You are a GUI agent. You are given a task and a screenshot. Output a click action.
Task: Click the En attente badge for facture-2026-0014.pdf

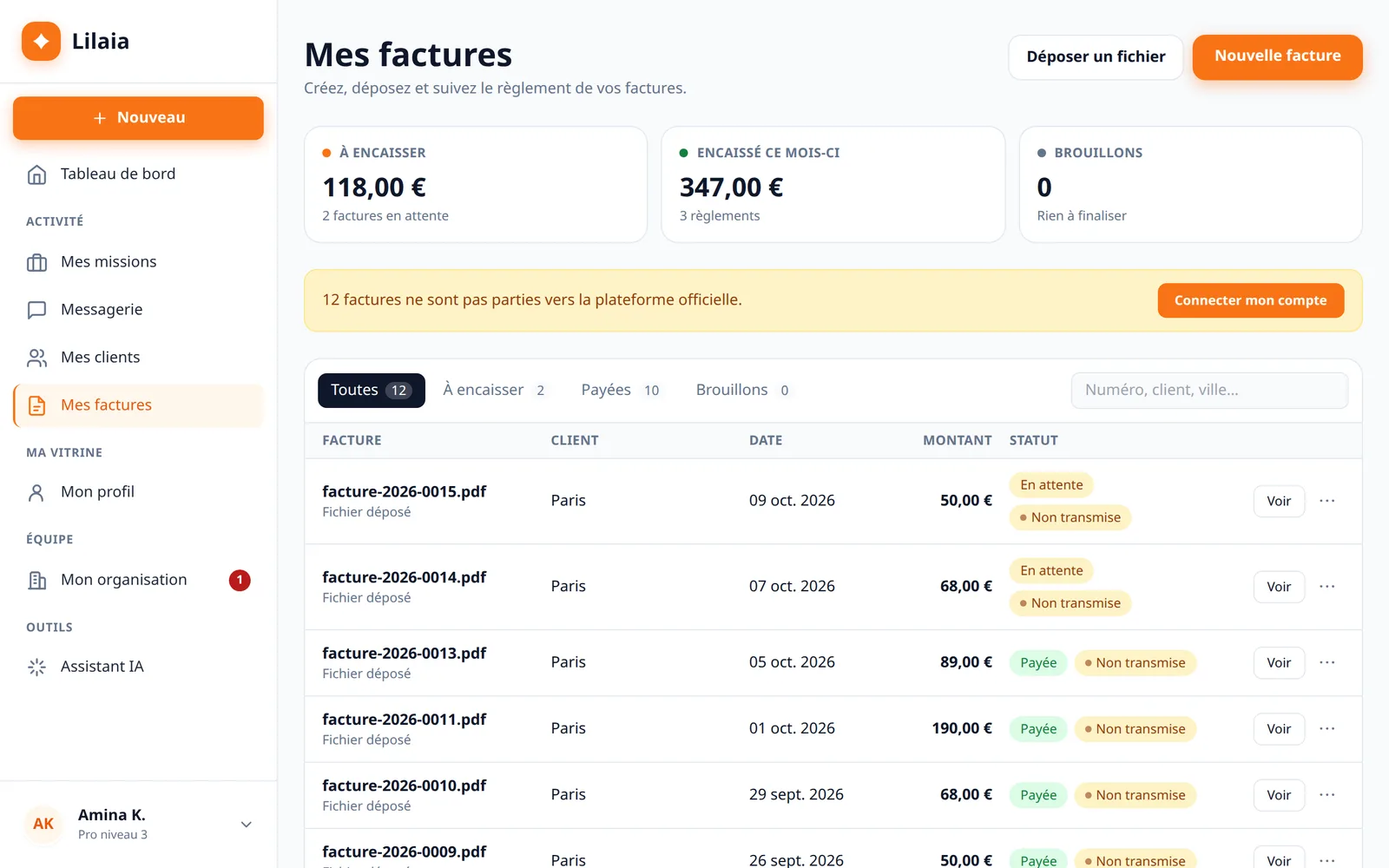click(1051, 571)
